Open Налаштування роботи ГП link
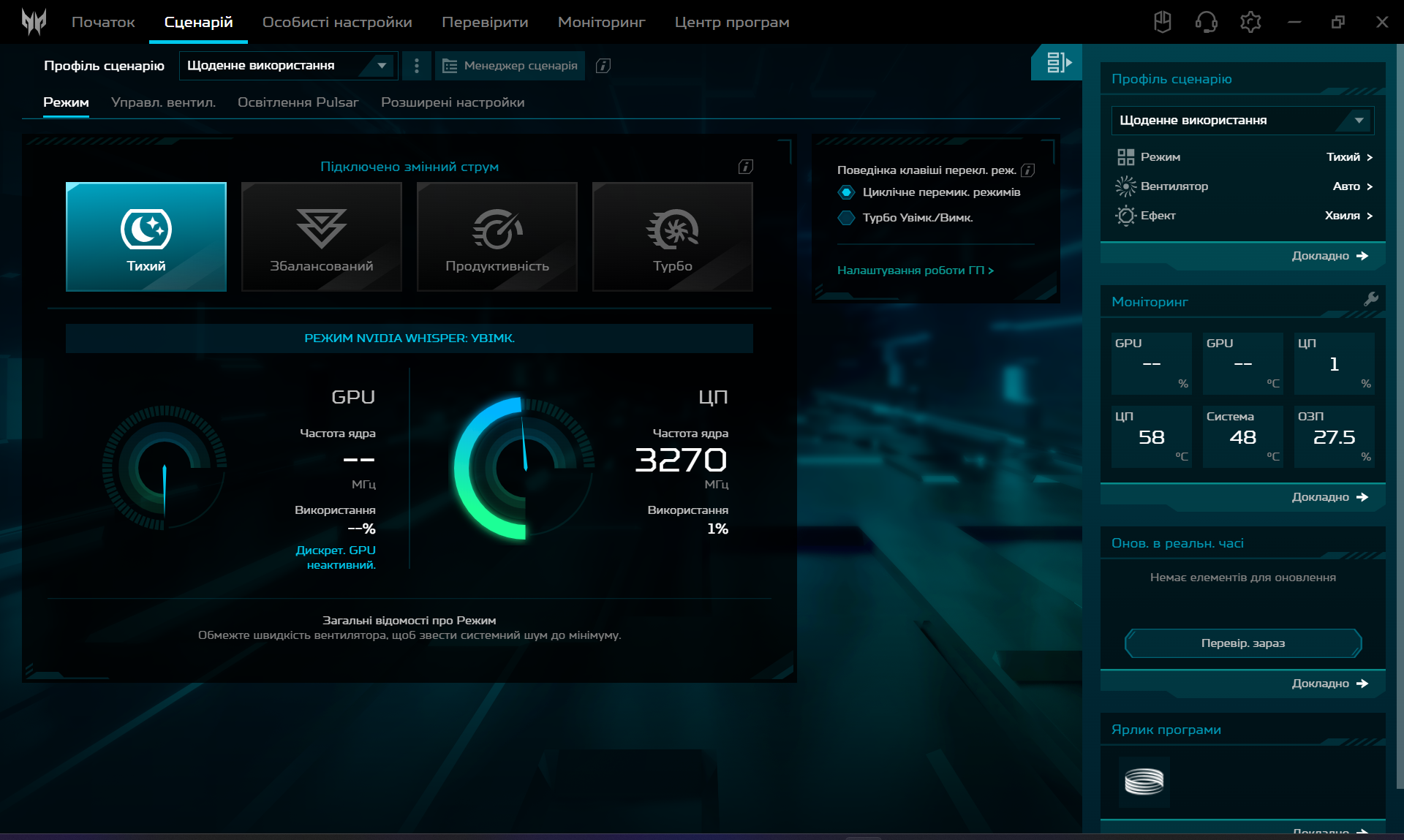This screenshot has height=840, width=1404. pyautogui.click(x=915, y=270)
